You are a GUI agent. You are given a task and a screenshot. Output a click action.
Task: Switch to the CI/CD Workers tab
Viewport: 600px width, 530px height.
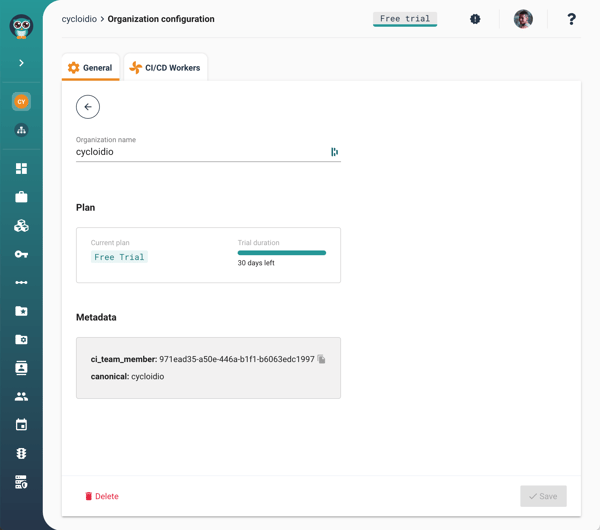(165, 68)
